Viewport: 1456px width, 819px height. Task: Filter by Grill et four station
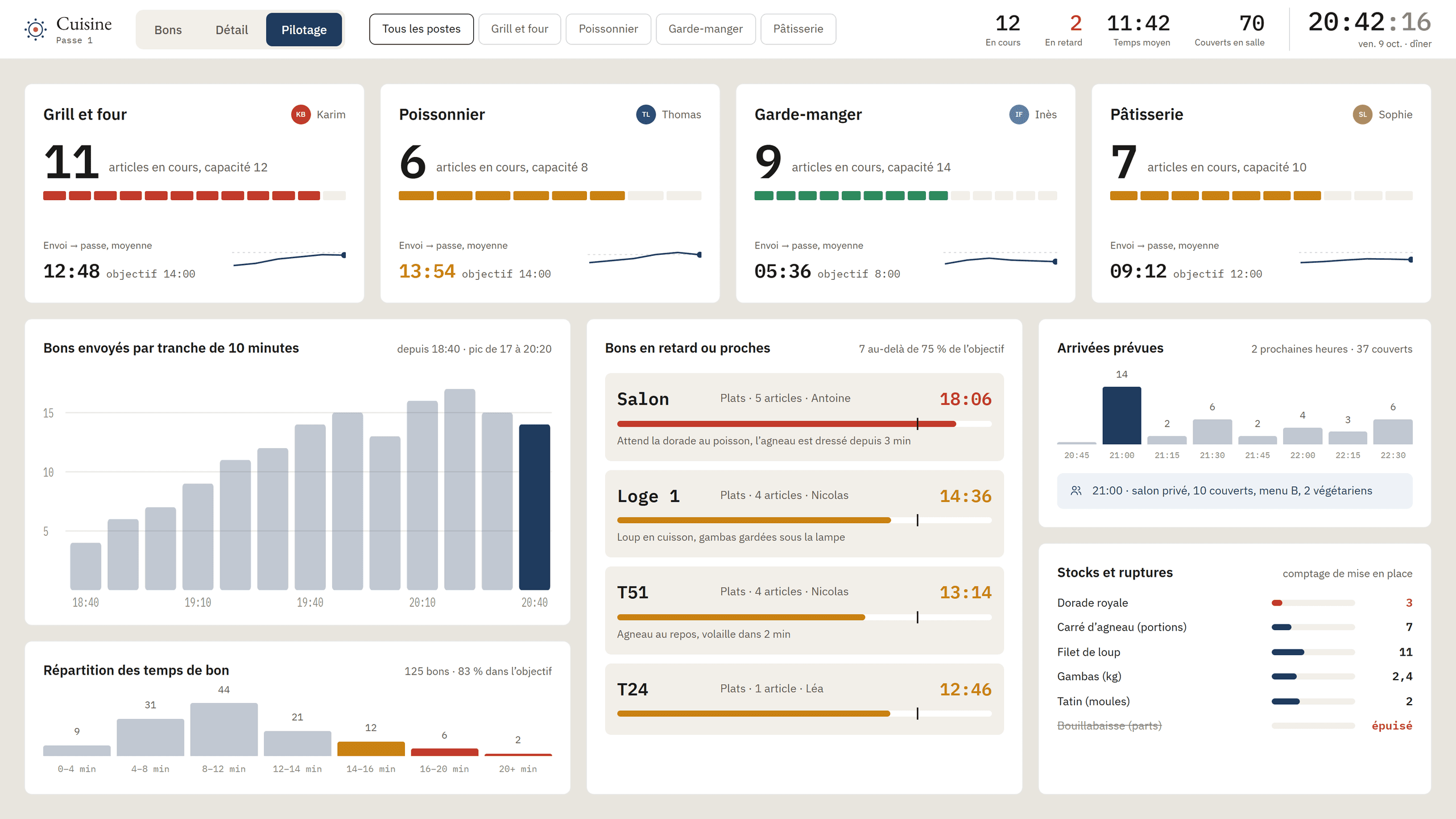pos(520,29)
